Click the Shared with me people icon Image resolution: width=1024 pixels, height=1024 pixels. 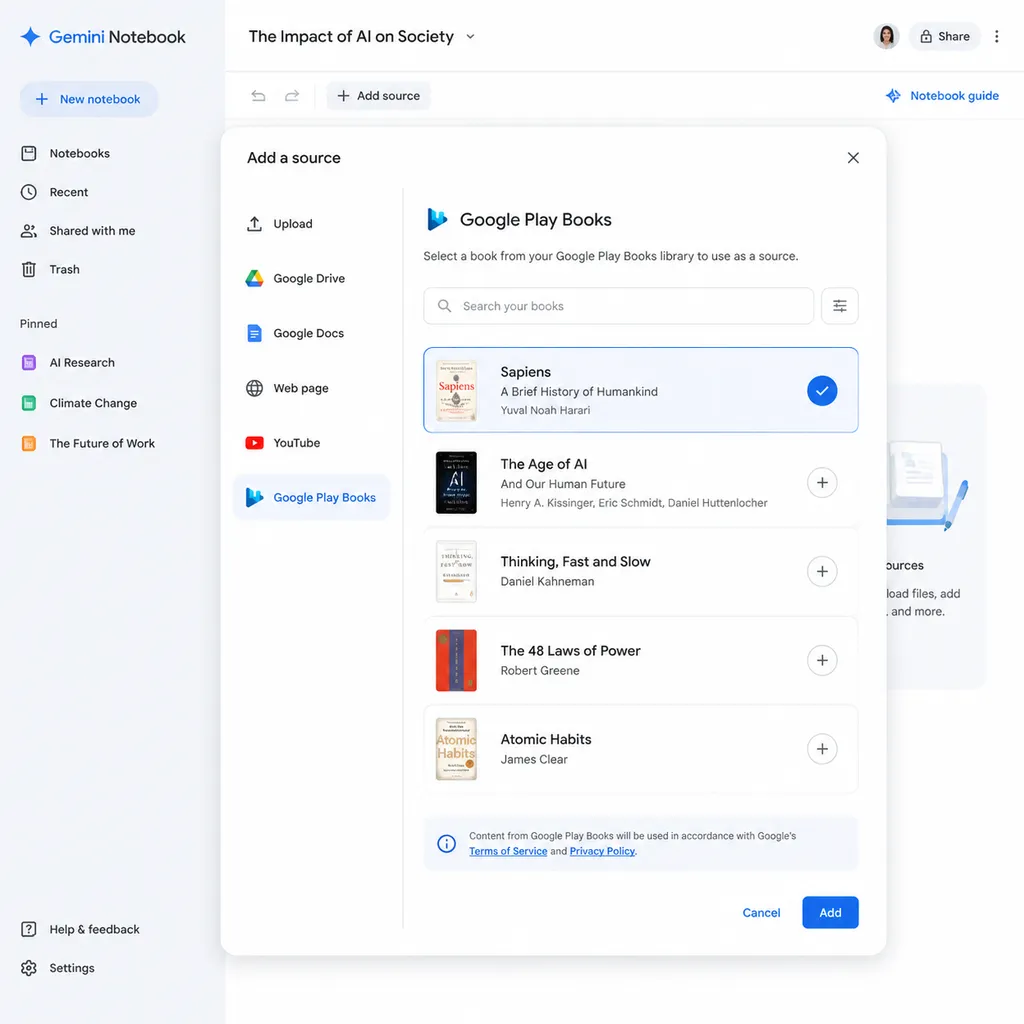click(29, 231)
